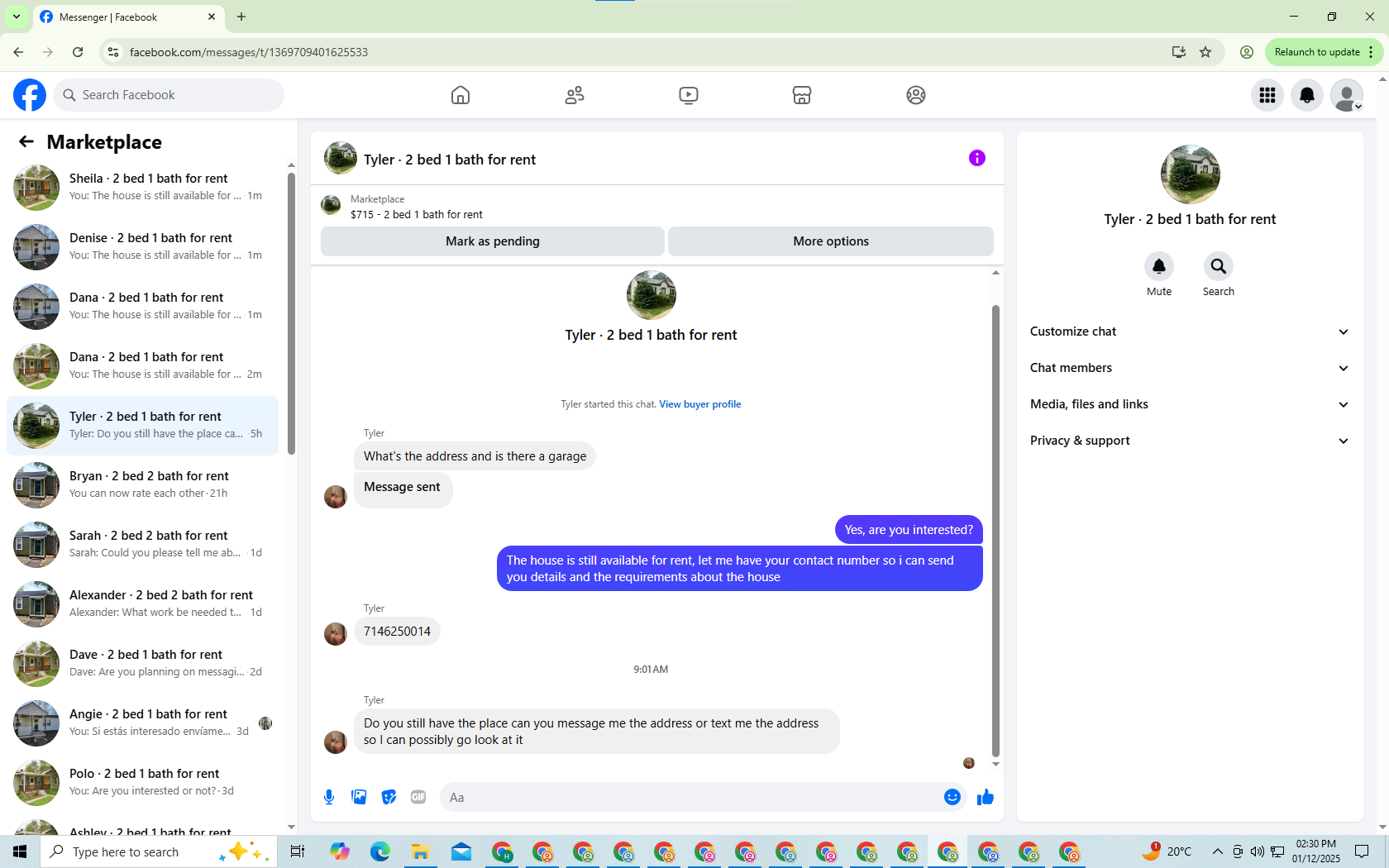Open Microsoft Edge from the taskbar
Screen dimensions: 1389x868
pos(380,851)
